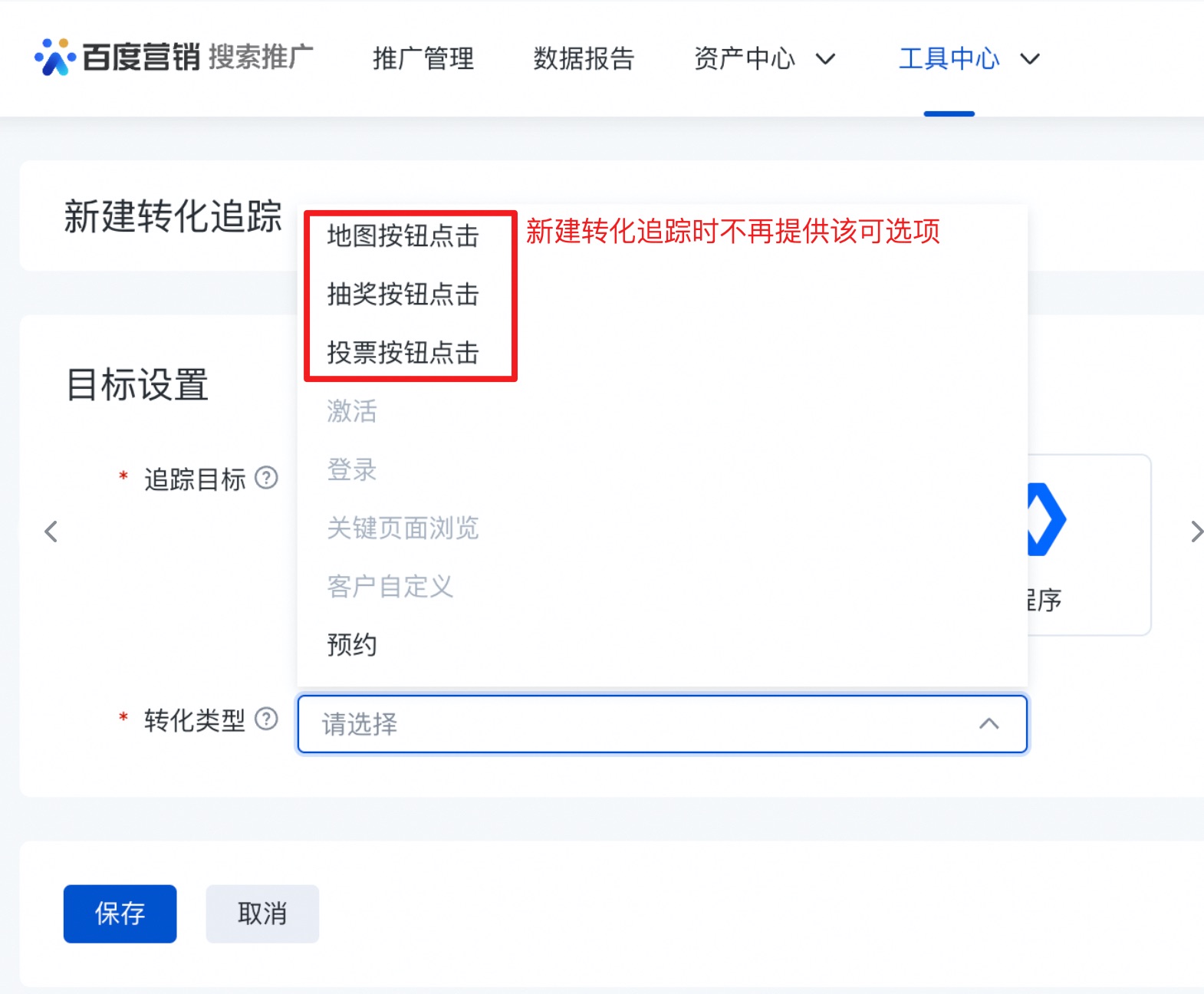Image resolution: width=1204 pixels, height=994 pixels.
Task: Expand the 工具中心 dropdown chevron
Action: point(1030,59)
